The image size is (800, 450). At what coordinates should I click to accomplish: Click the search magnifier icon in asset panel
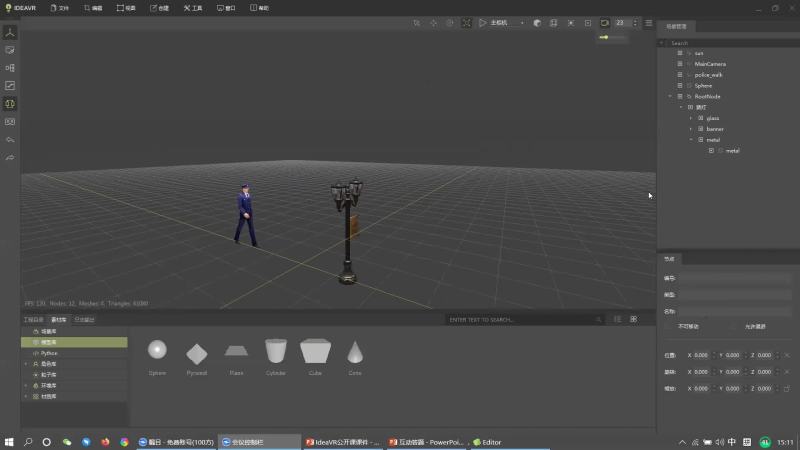tap(598, 319)
